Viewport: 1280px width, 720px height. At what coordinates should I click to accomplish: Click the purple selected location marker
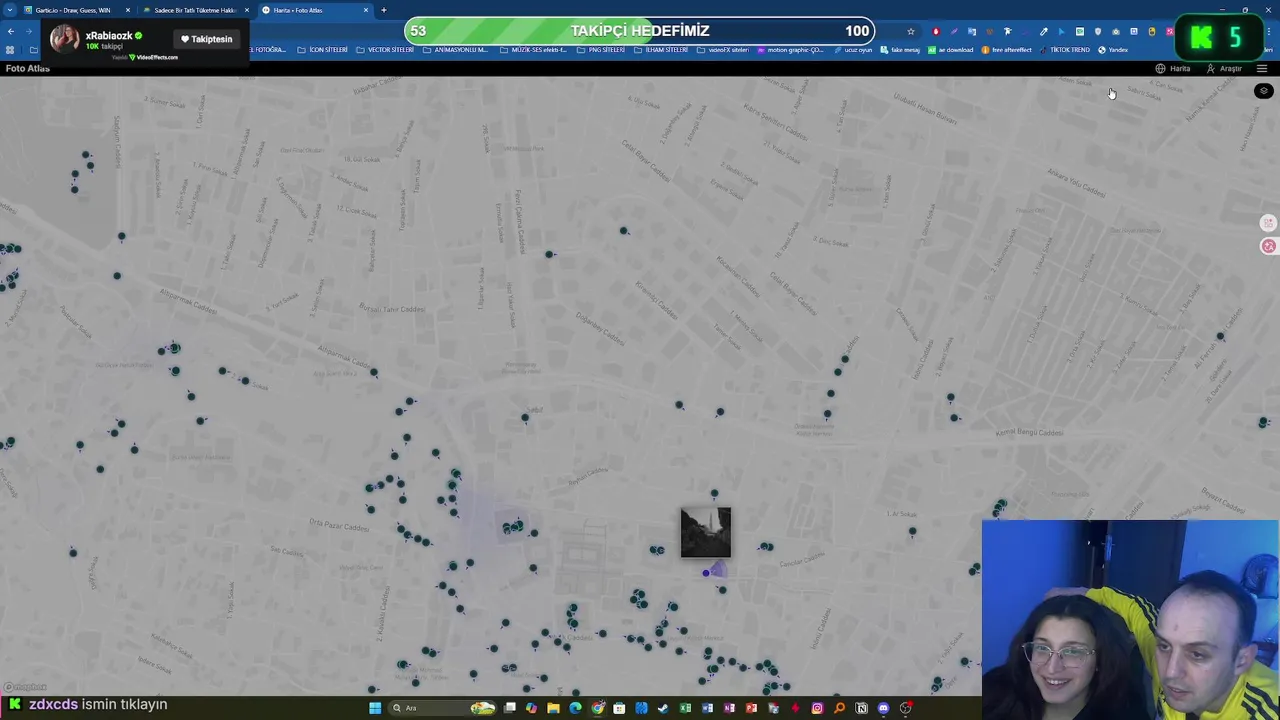[x=706, y=572]
